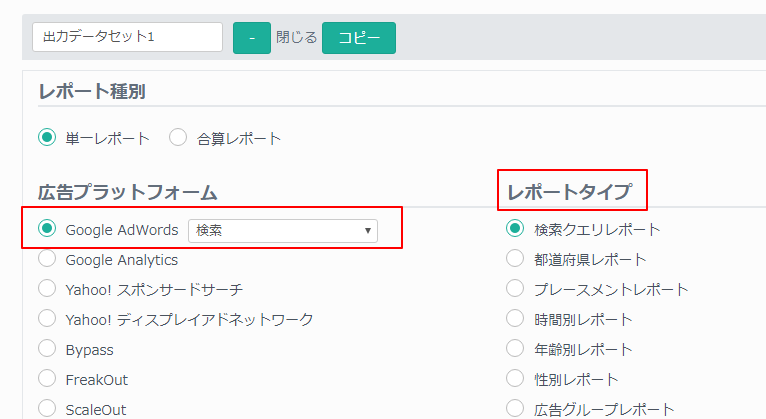Open the 検索 dropdown next to Google AdWords
This screenshot has width=766, height=419.
point(283,230)
